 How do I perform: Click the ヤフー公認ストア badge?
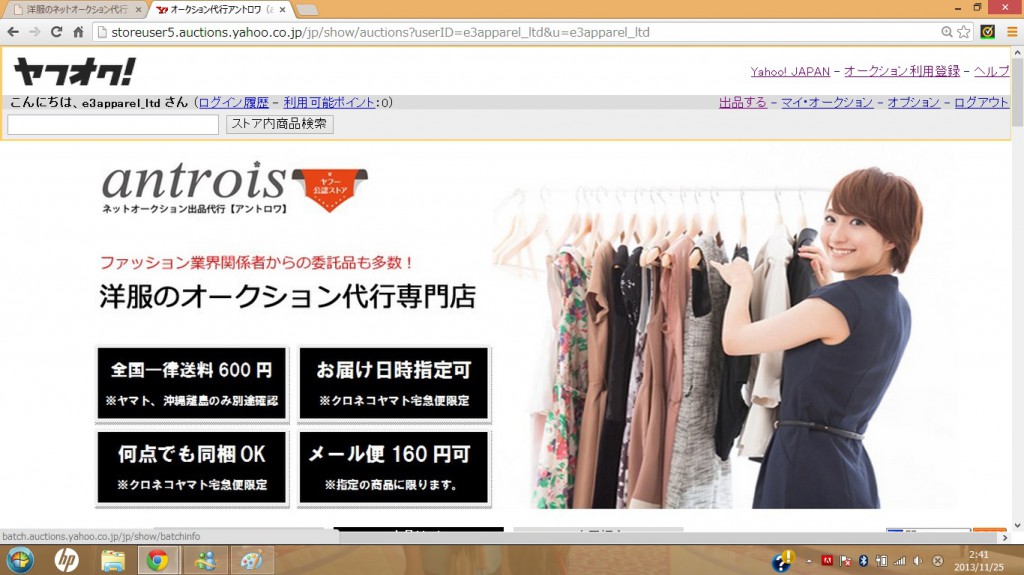click(x=330, y=189)
